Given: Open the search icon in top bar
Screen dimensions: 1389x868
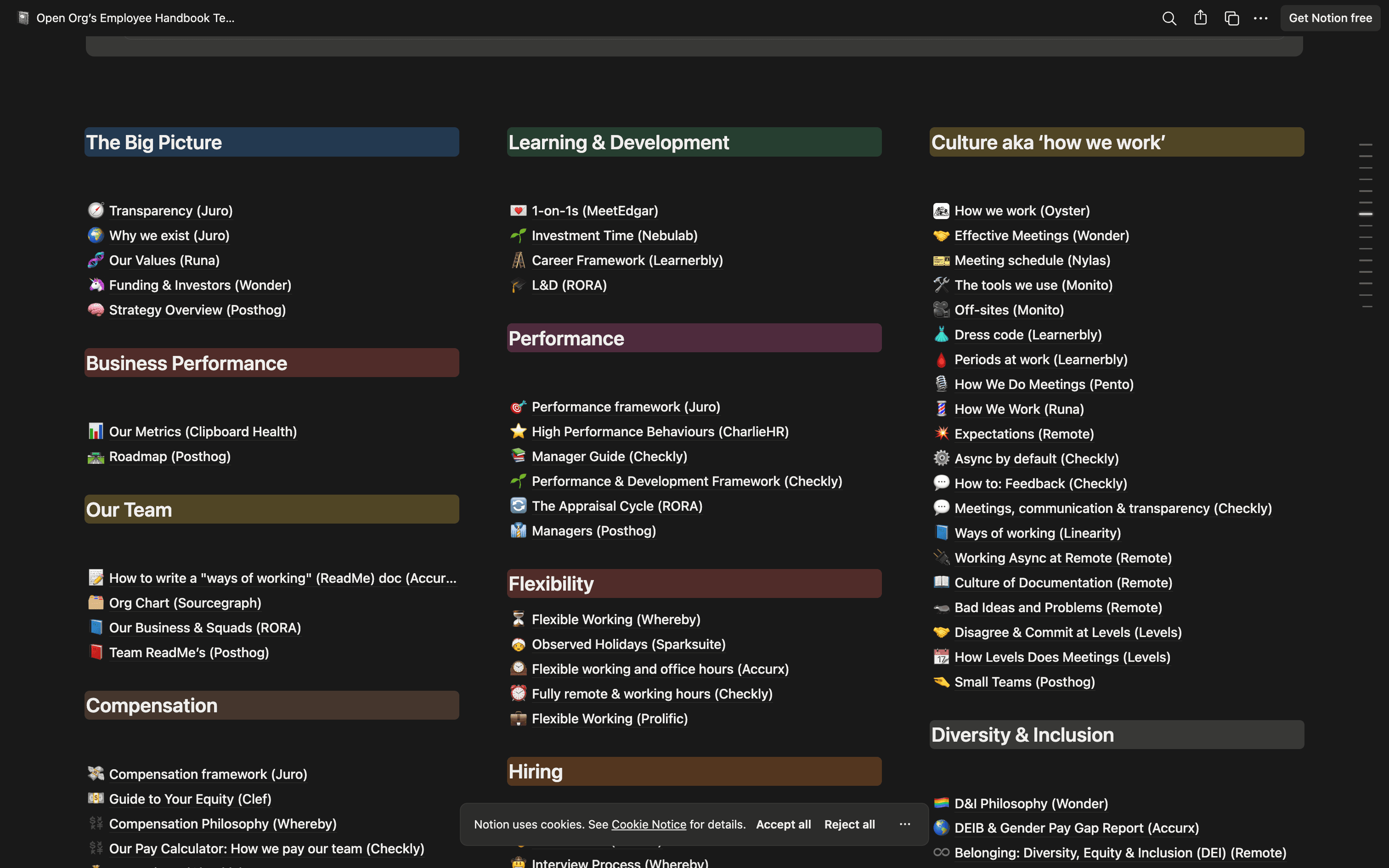Looking at the screenshot, I should point(1169,18).
